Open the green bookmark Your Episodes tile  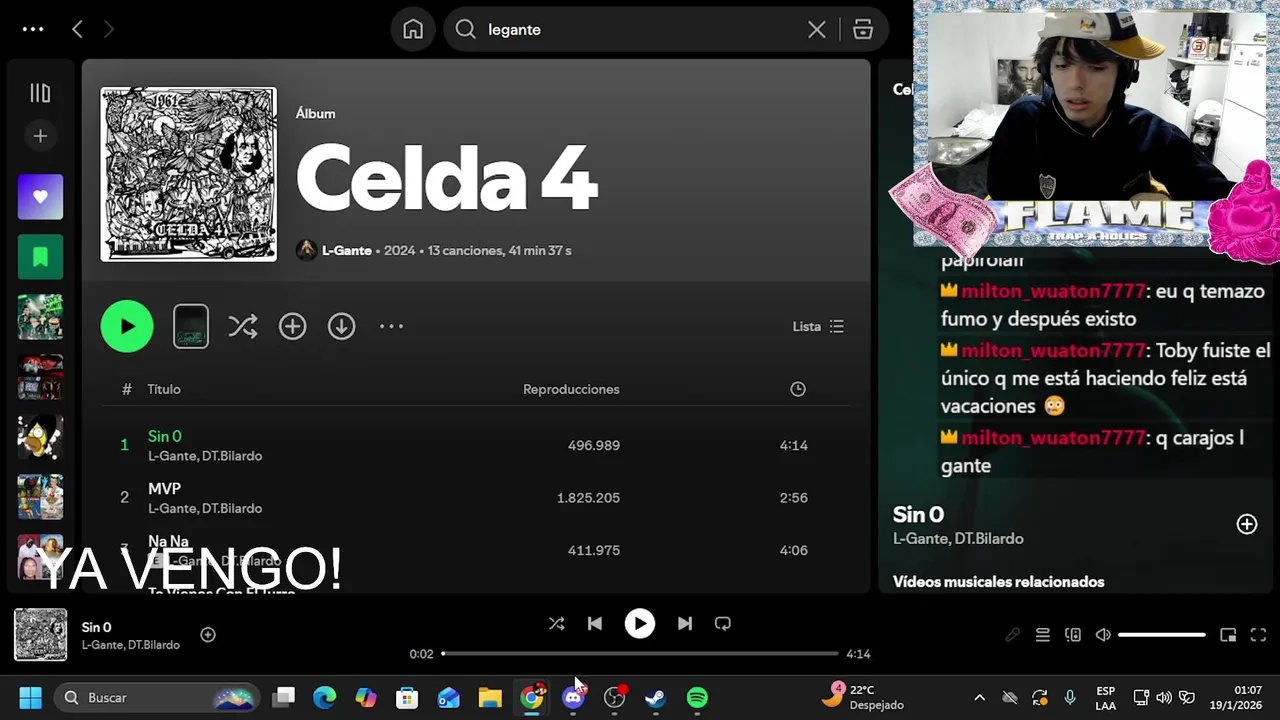pyautogui.click(x=40, y=257)
